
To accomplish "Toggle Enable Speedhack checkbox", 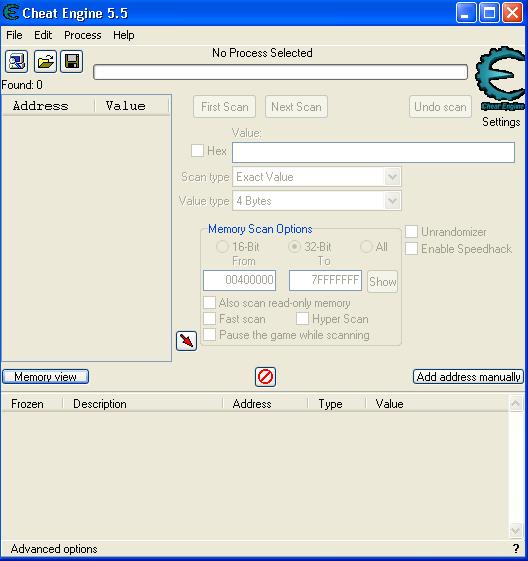I will [411, 248].
